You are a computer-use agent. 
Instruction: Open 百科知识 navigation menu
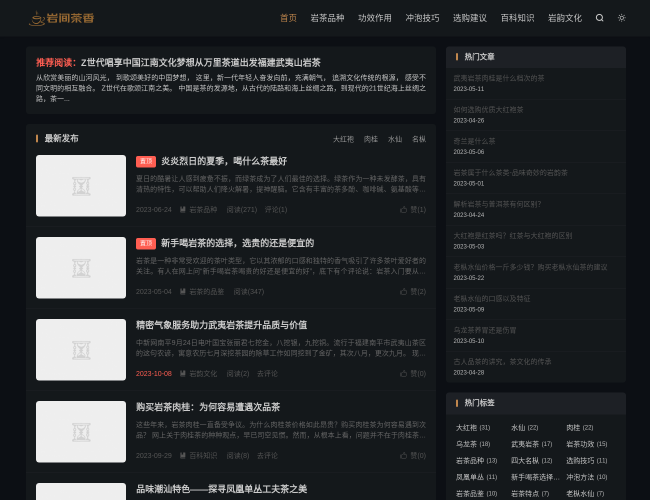click(517, 18)
